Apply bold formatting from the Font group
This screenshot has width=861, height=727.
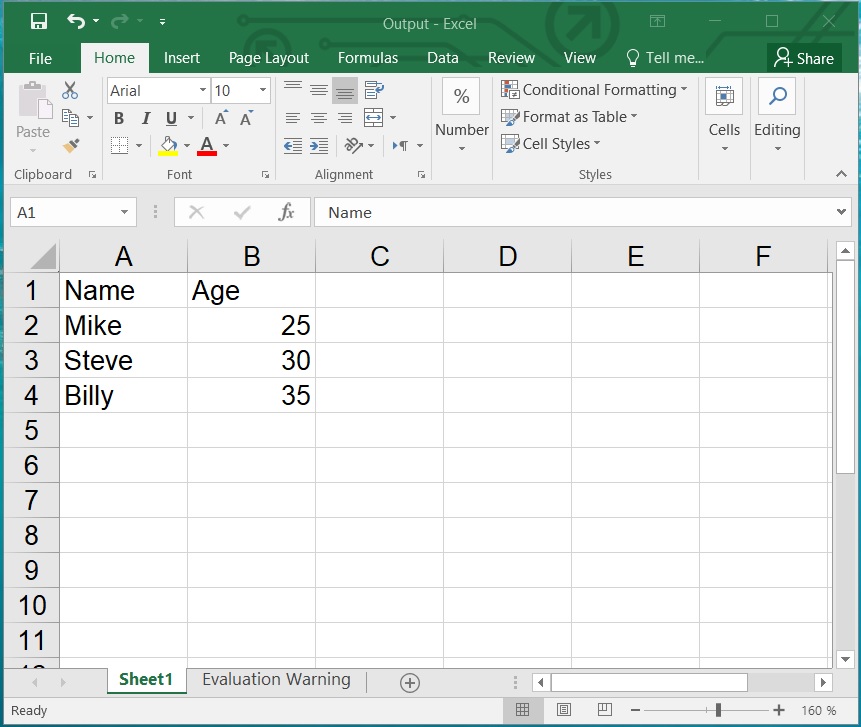click(119, 117)
